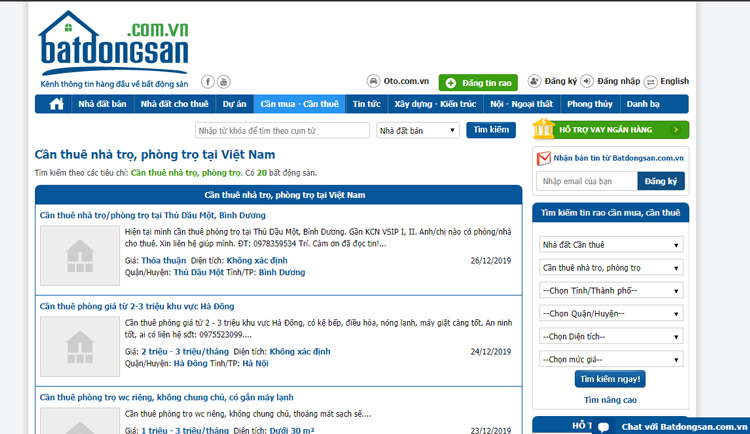Open Xây dựng - Kiến trúc menu
The height and width of the screenshot is (434, 750).
pyautogui.click(x=435, y=104)
